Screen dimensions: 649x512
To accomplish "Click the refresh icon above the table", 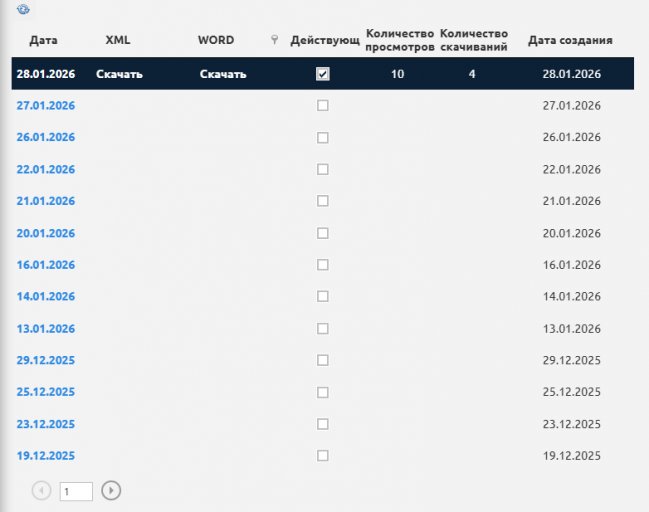I will [x=23, y=9].
